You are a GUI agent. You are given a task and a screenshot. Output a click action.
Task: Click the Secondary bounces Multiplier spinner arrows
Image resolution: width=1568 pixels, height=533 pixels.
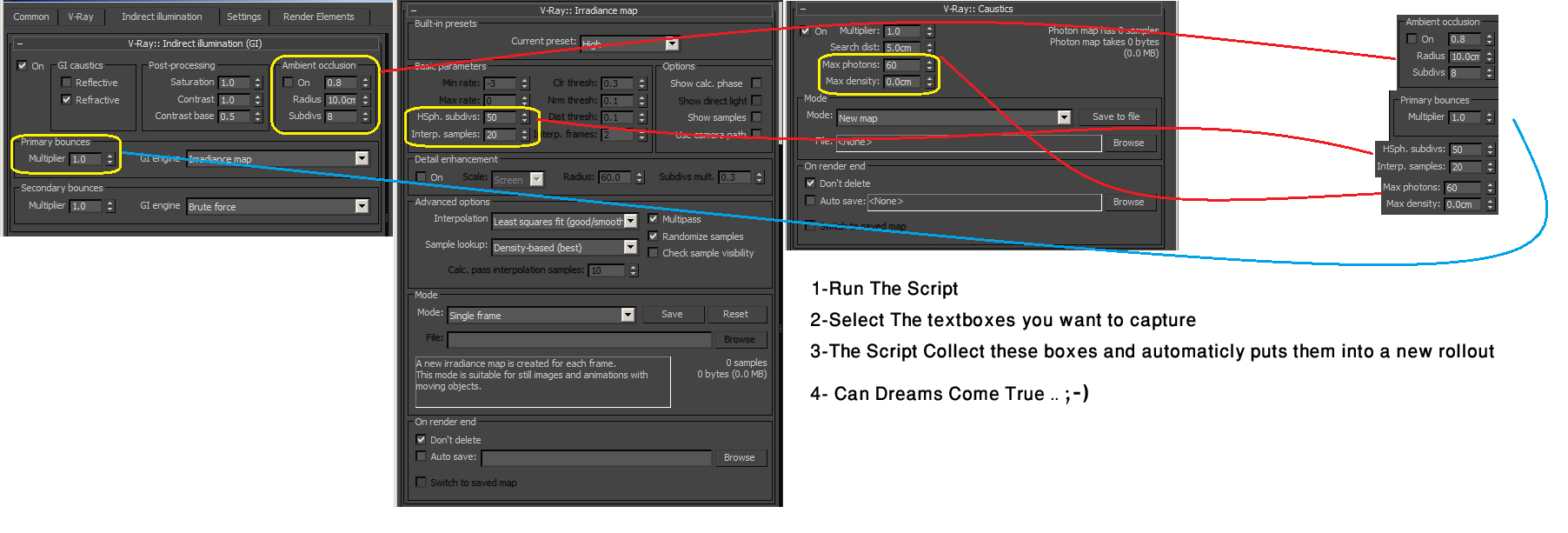[x=110, y=206]
